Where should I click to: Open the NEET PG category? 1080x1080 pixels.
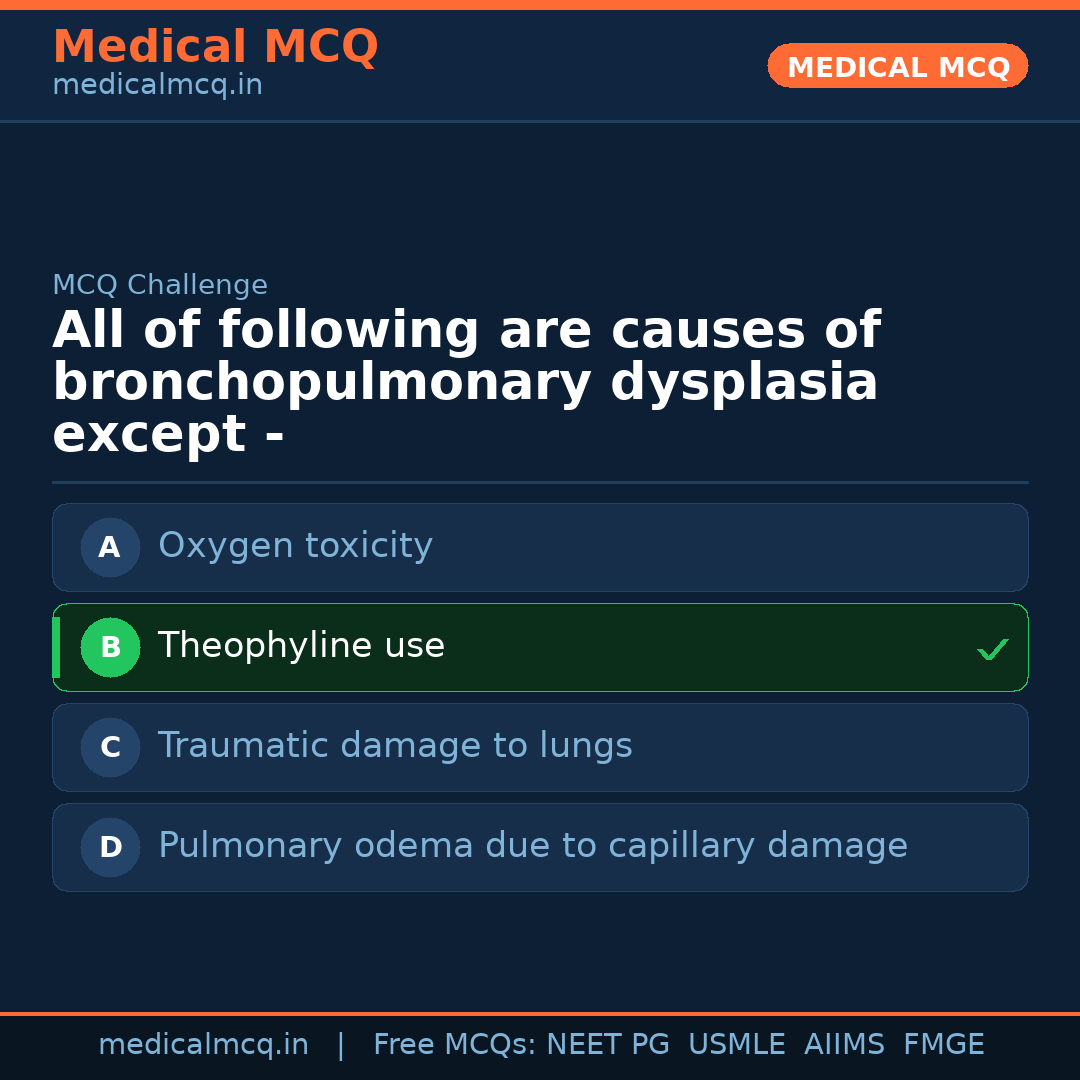tap(607, 1044)
